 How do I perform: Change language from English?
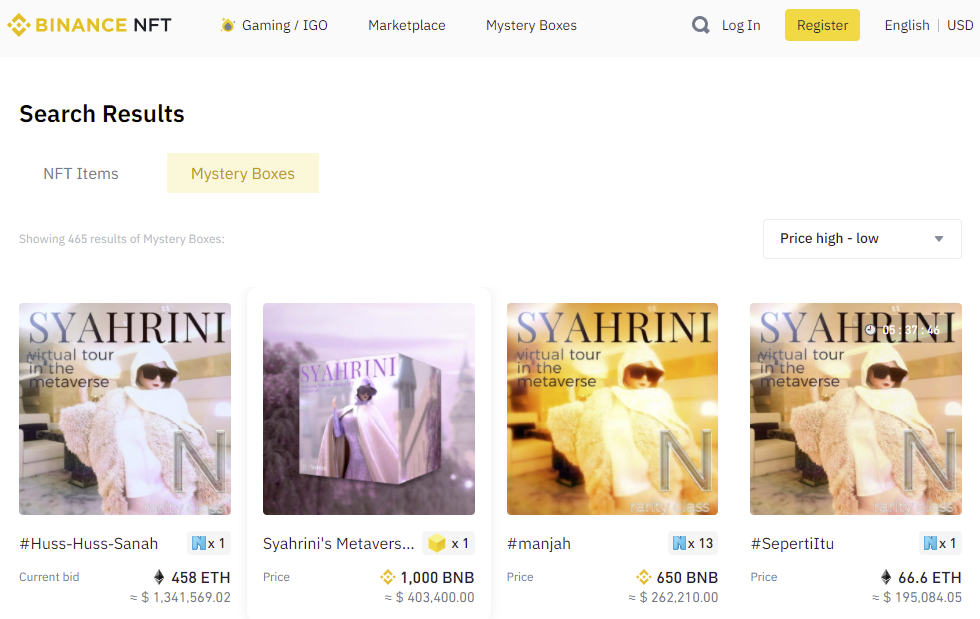pyautogui.click(x=907, y=25)
